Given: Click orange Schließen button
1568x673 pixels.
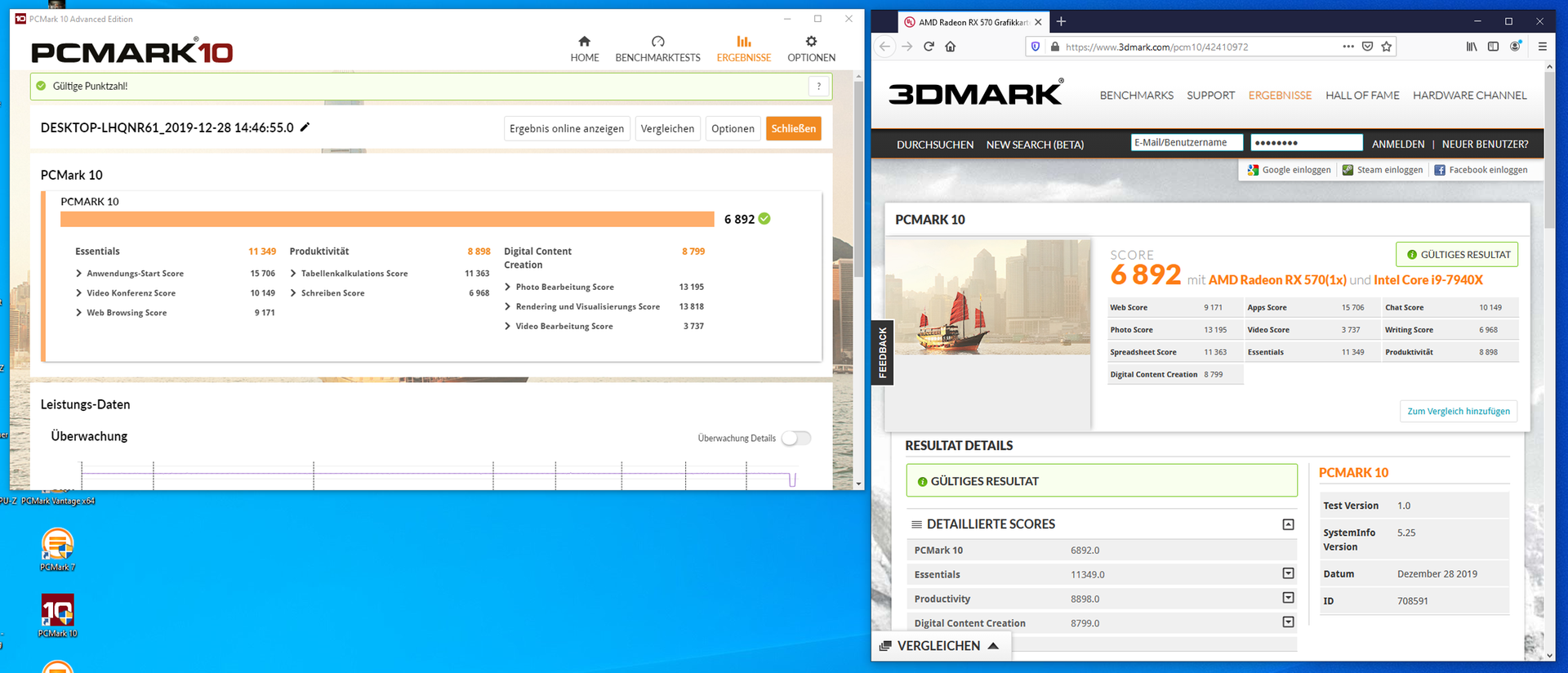Looking at the screenshot, I should 793,128.
